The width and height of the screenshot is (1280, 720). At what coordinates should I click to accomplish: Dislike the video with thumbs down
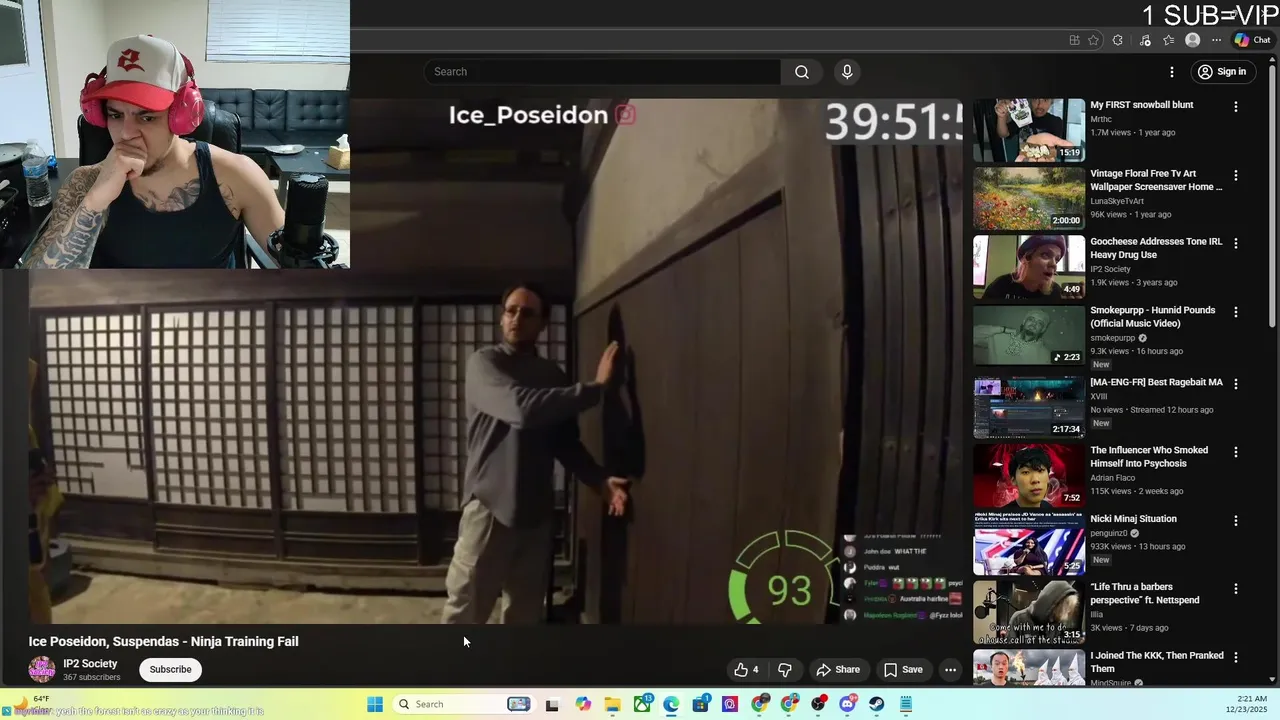(785, 670)
